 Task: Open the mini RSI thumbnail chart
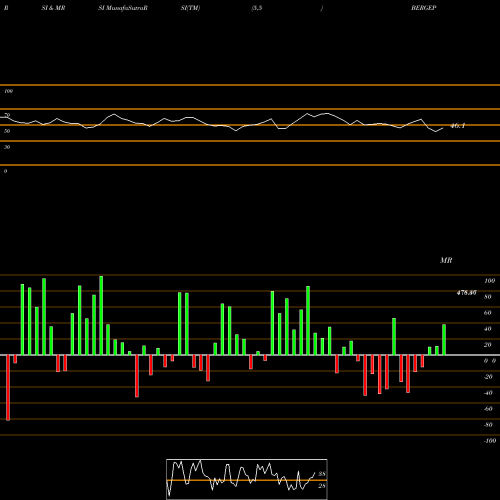click(247, 479)
